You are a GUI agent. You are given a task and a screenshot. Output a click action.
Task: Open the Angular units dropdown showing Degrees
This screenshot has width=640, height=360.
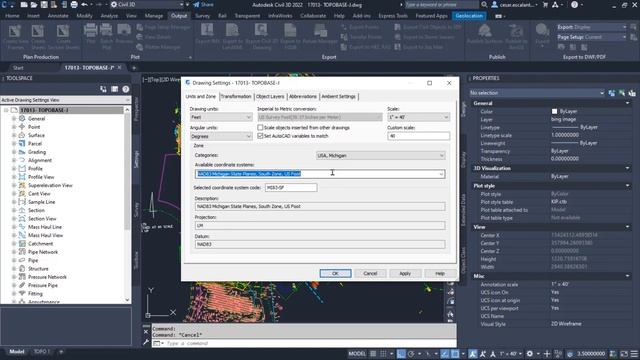point(221,136)
